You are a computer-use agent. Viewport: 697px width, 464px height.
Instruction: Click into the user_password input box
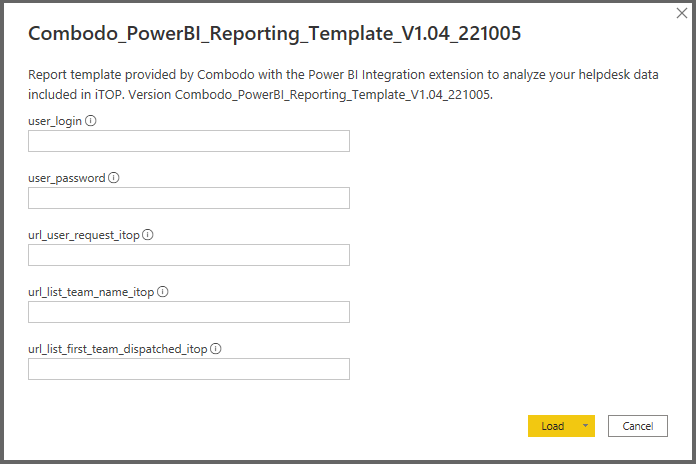[189, 198]
